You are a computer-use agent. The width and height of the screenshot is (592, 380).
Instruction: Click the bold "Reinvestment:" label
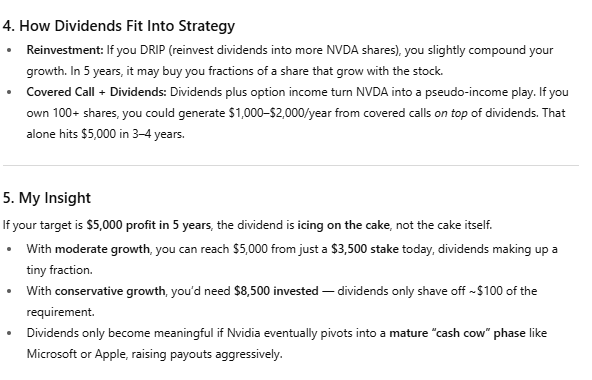coord(65,50)
